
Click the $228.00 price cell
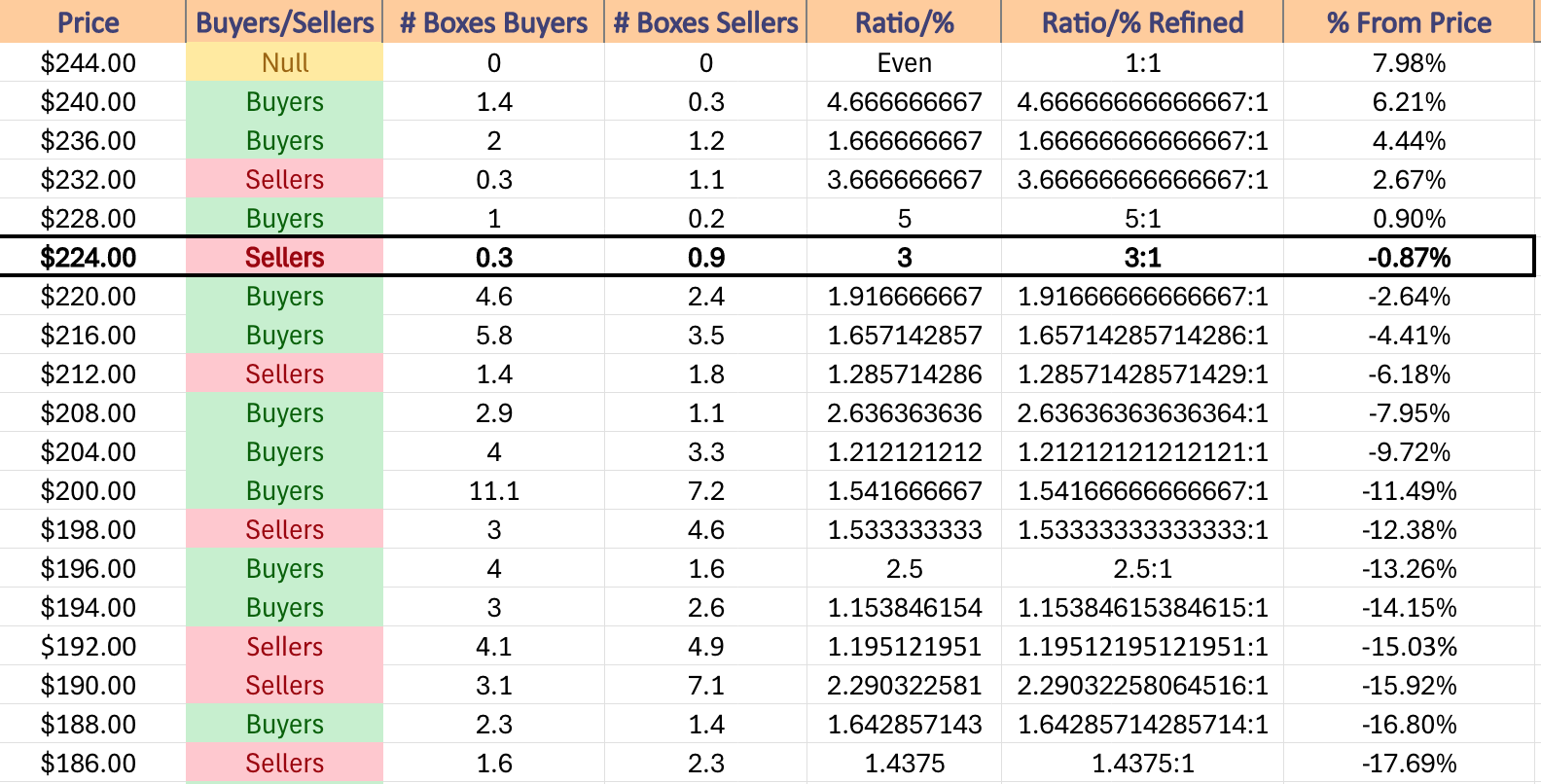coord(92,219)
